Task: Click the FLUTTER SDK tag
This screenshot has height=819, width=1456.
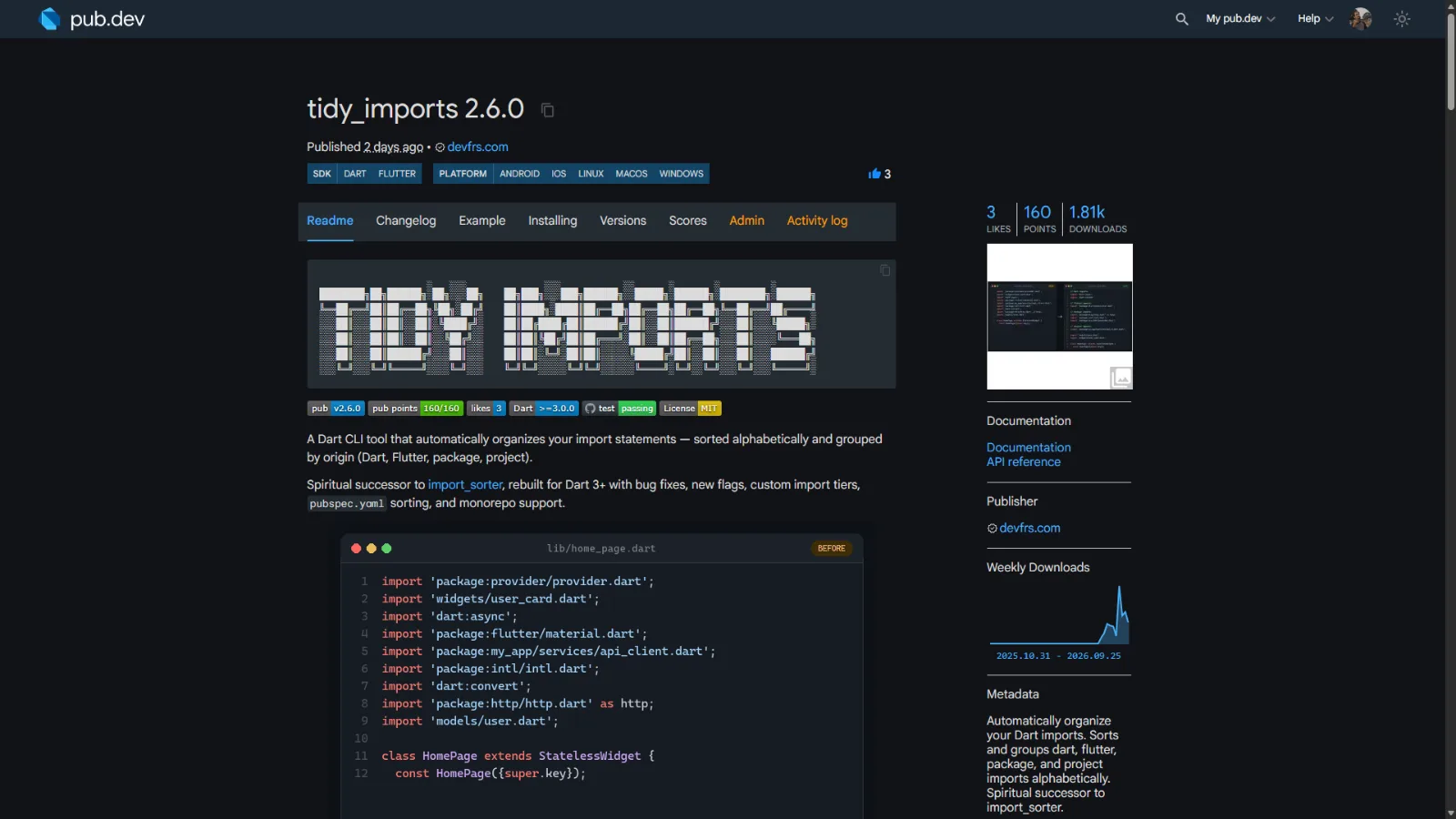Action: click(397, 174)
